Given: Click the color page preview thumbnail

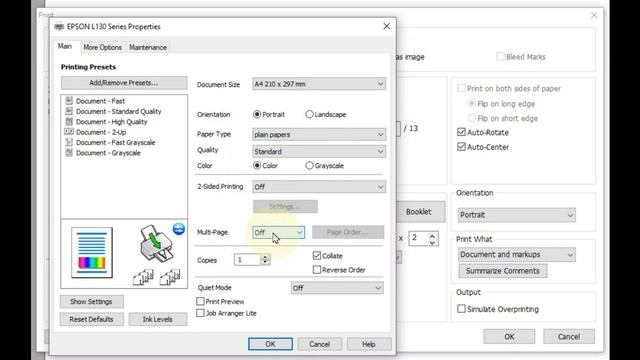Looking at the screenshot, I should click(92, 253).
